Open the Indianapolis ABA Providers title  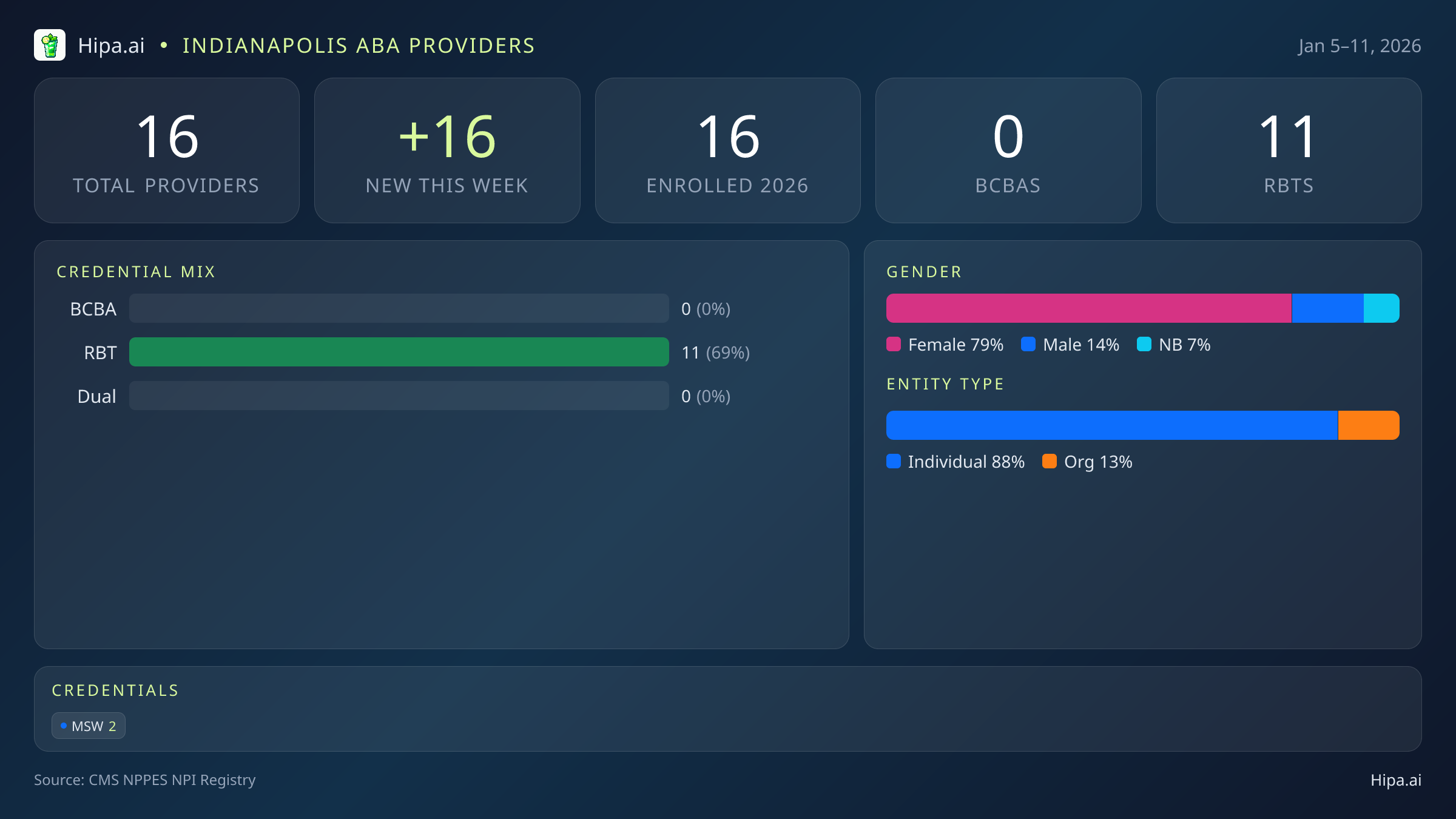click(359, 45)
